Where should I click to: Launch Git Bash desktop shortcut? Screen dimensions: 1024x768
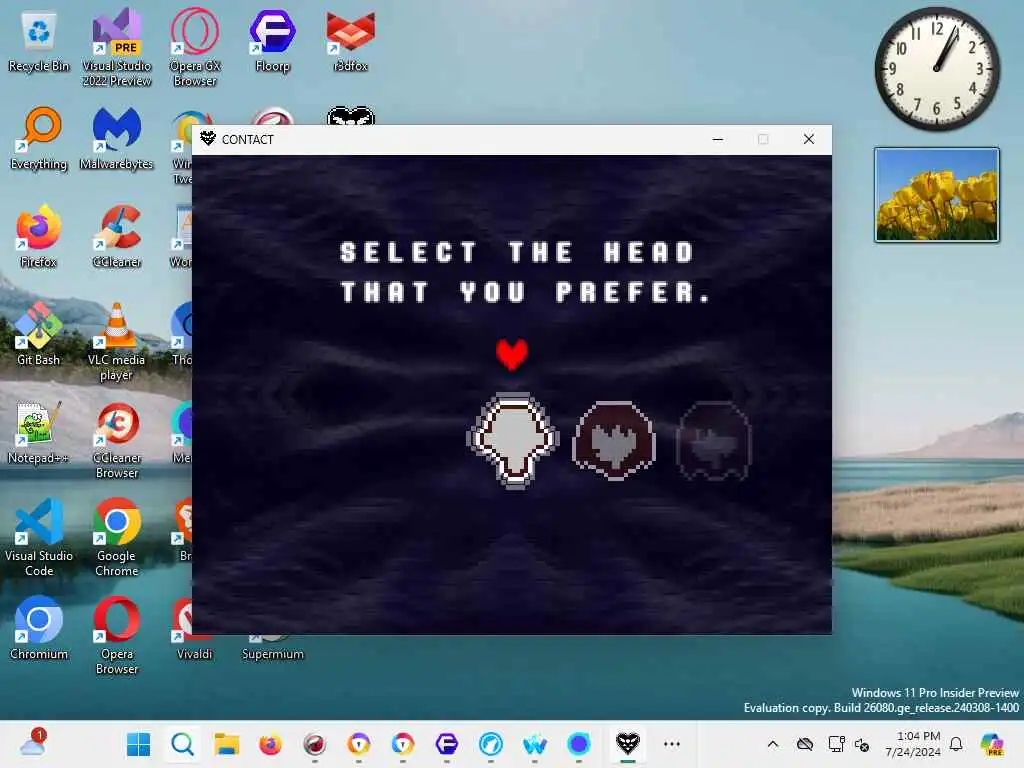click(x=39, y=334)
